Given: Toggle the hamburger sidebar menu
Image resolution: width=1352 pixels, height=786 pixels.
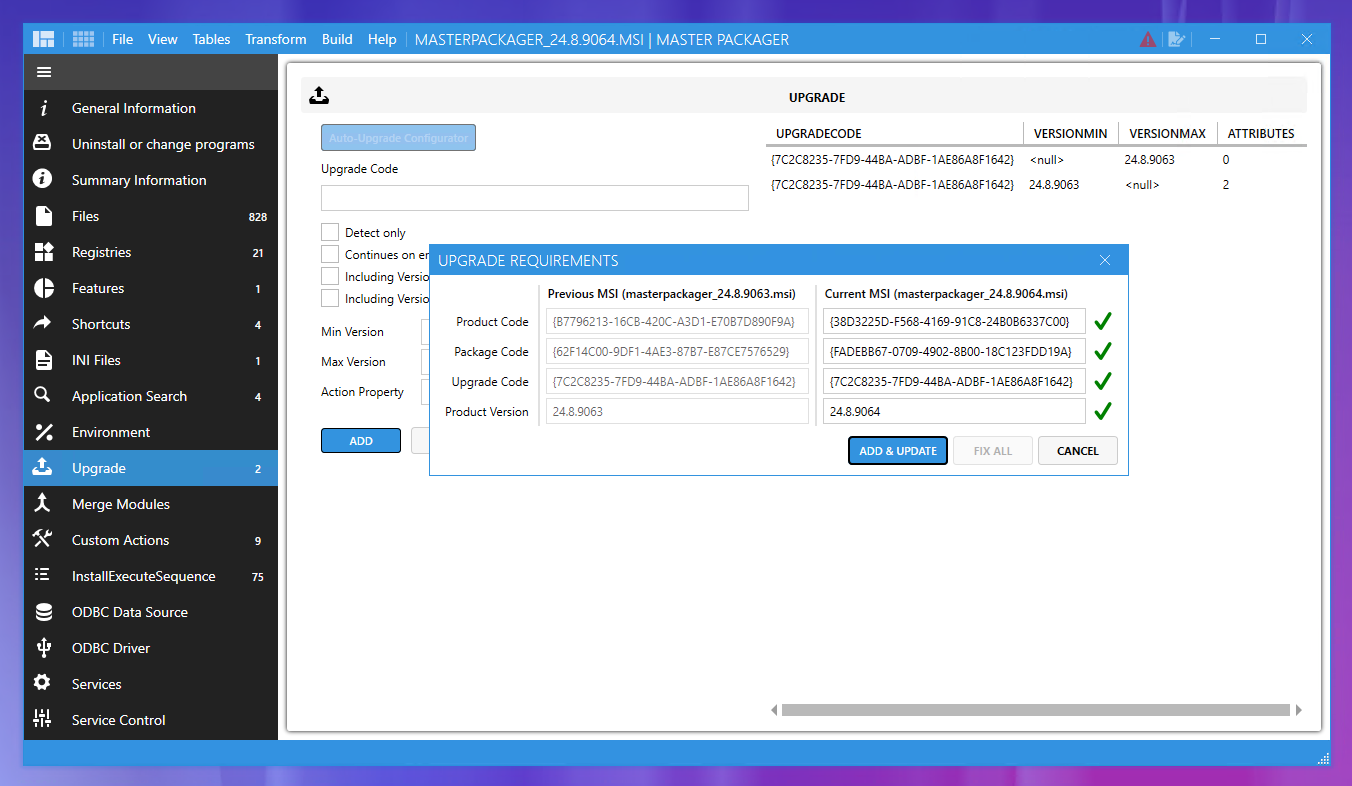Looking at the screenshot, I should (x=44, y=72).
